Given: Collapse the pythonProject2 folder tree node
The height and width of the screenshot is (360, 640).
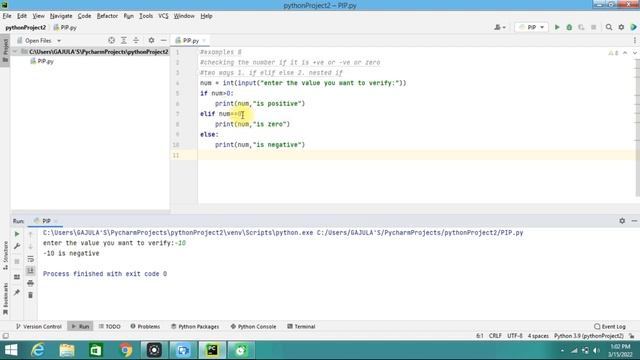Looking at the screenshot, I should click(15, 52).
